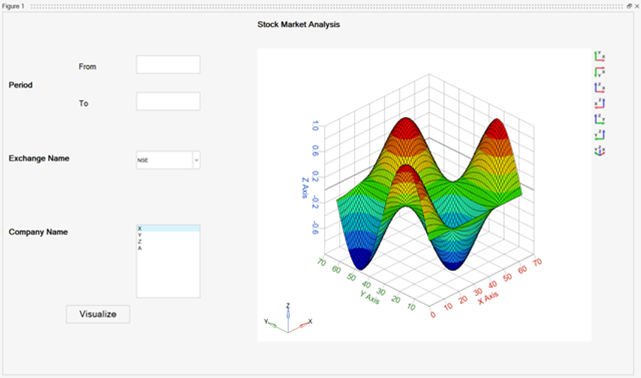The image size is (641, 378).
Task: Click the NSE combo box field
Action: point(164,160)
